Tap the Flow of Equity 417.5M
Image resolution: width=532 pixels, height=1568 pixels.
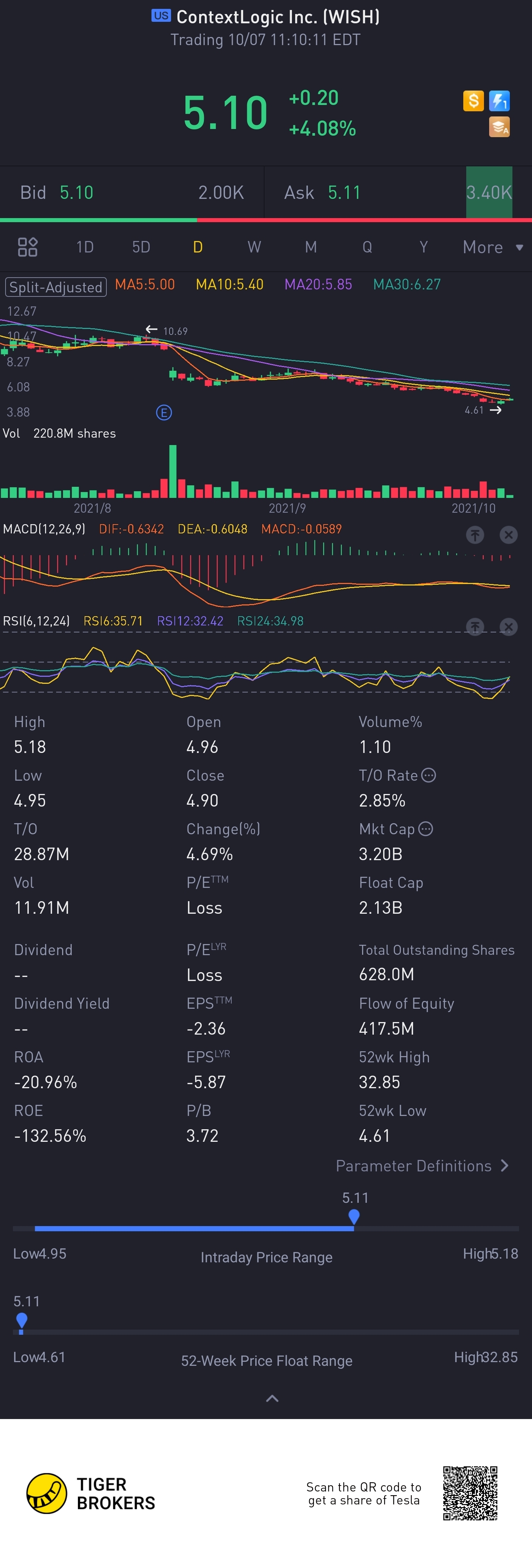[386, 1028]
